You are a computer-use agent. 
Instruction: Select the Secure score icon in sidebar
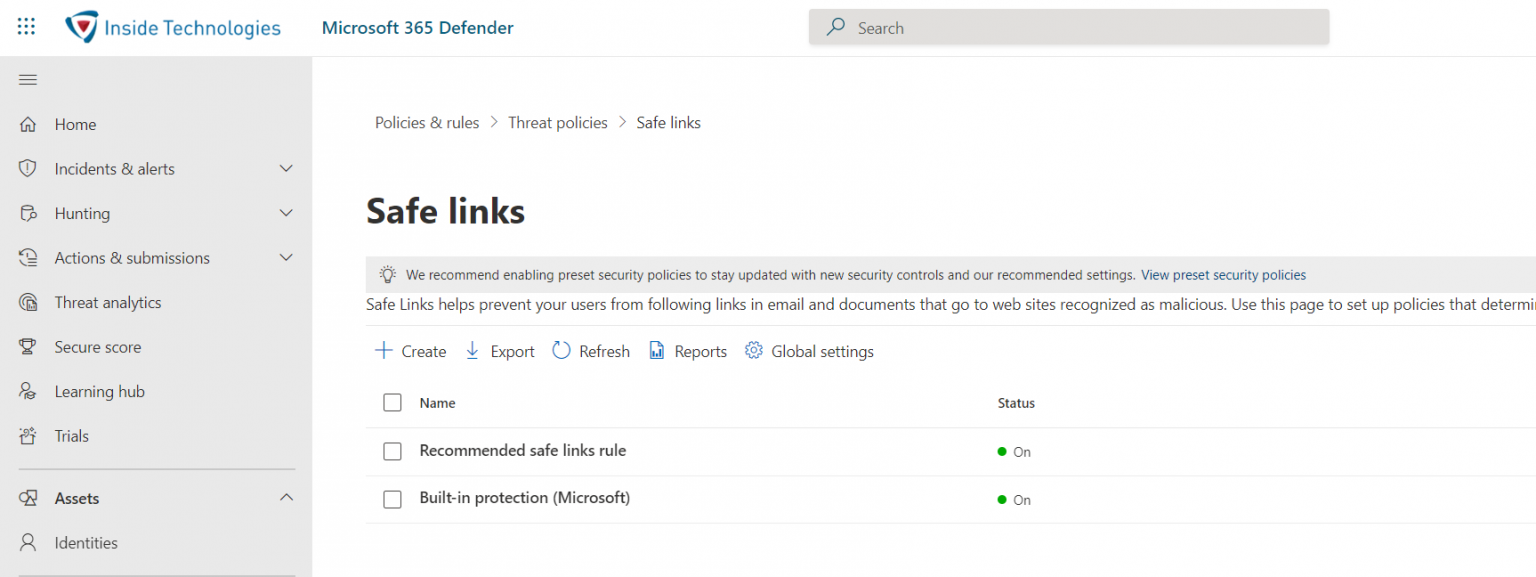coord(30,346)
